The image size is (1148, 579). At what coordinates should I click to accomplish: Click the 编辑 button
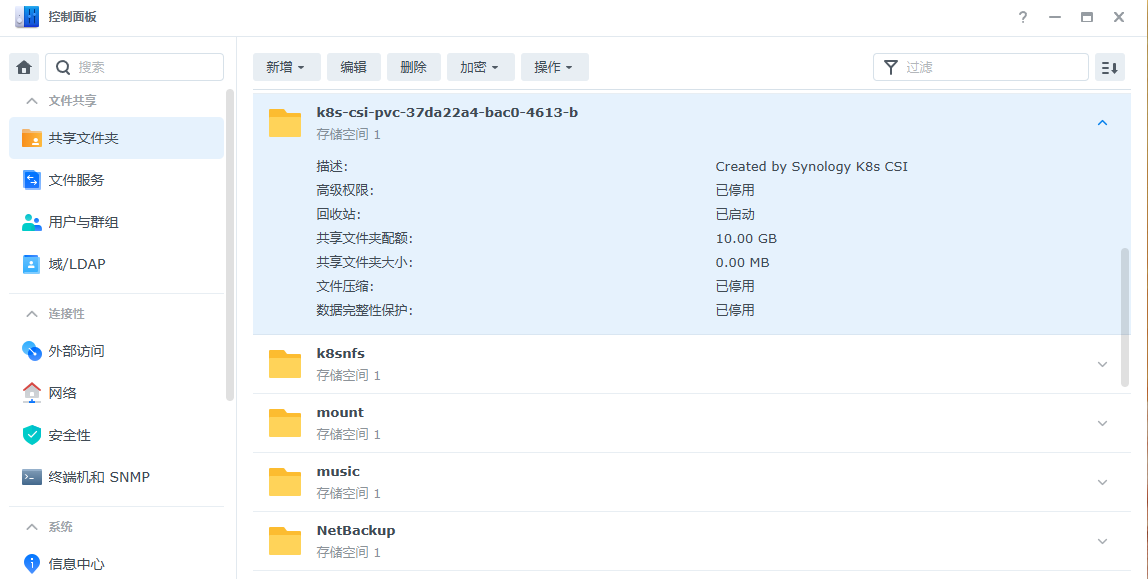click(x=354, y=67)
